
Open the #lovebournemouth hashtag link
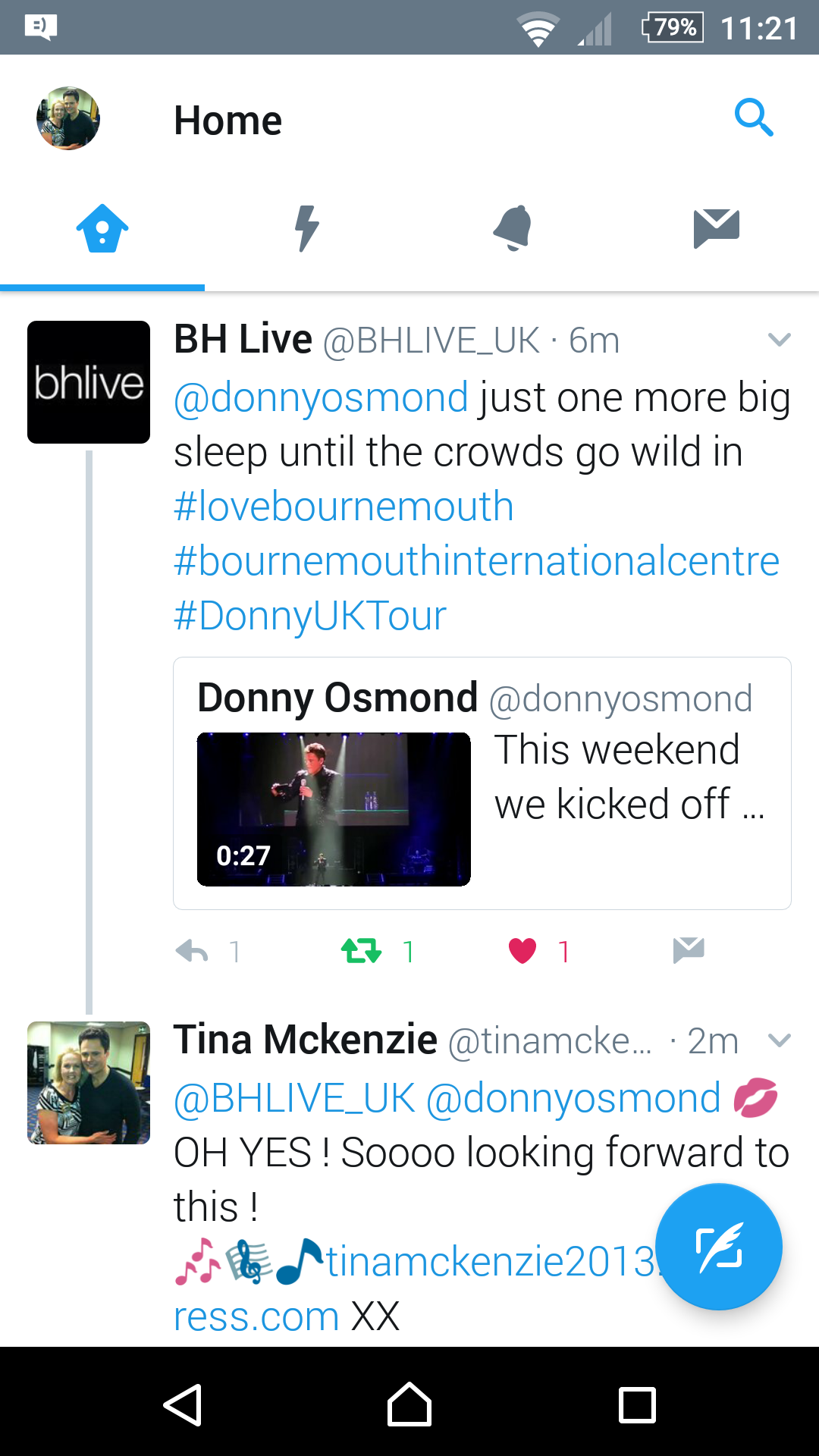[344, 507]
